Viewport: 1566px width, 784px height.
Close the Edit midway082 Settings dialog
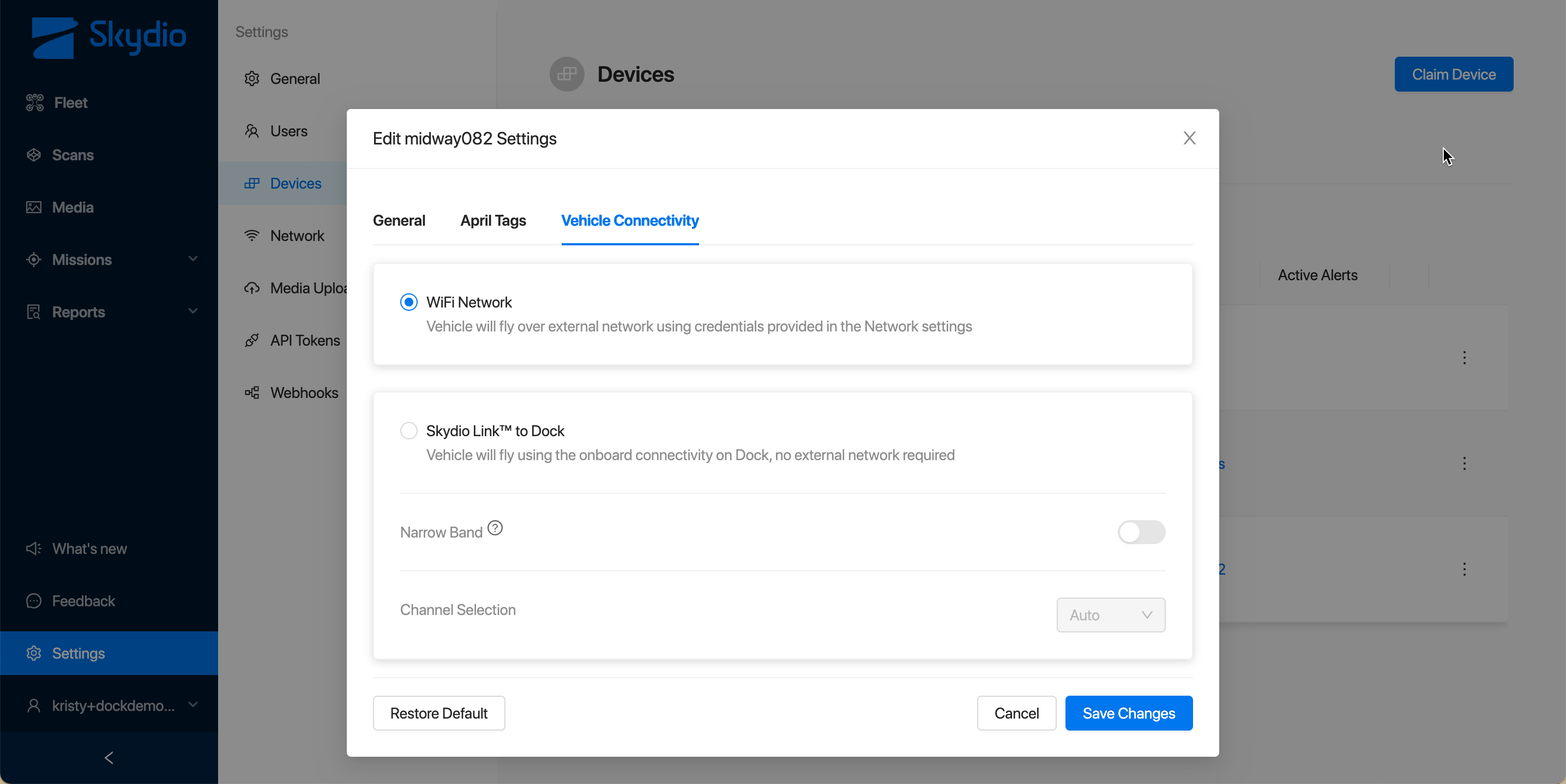[x=1190, y=138]
